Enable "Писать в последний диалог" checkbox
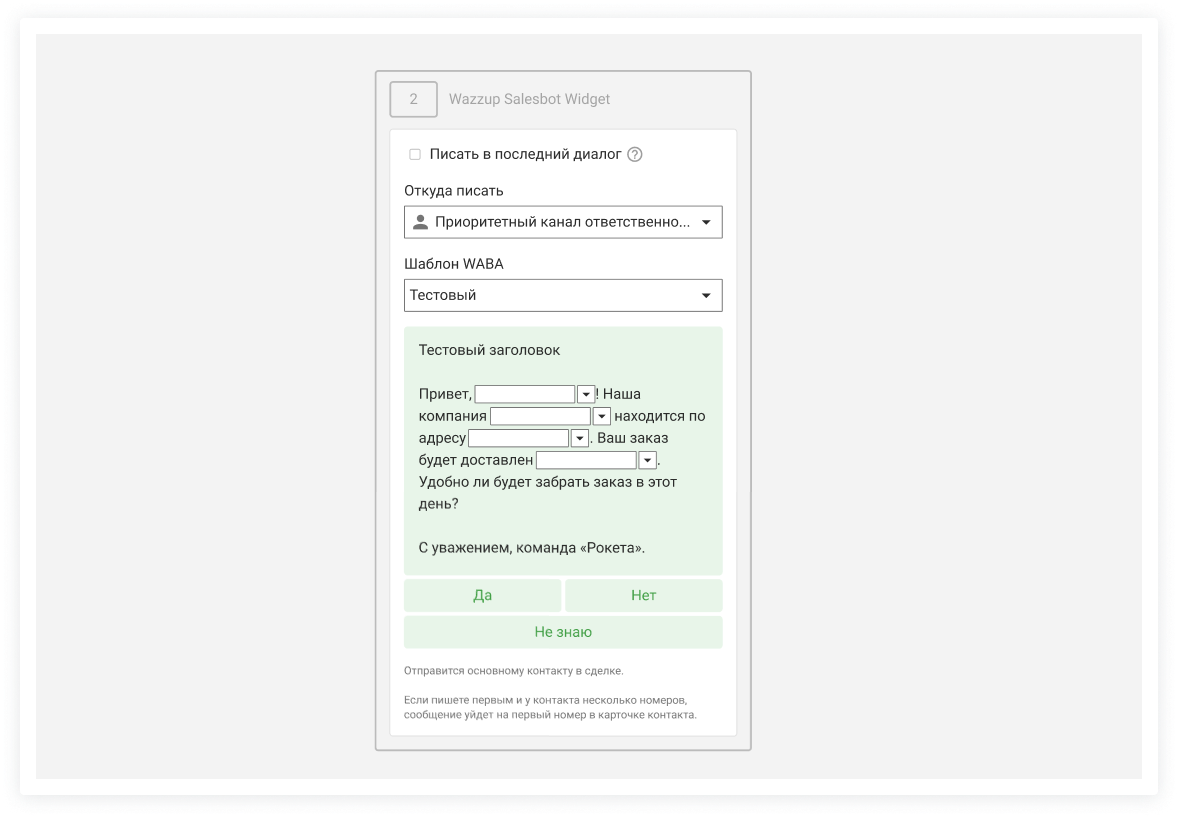Screen dimensions: 1178x817 coord(415,155)
